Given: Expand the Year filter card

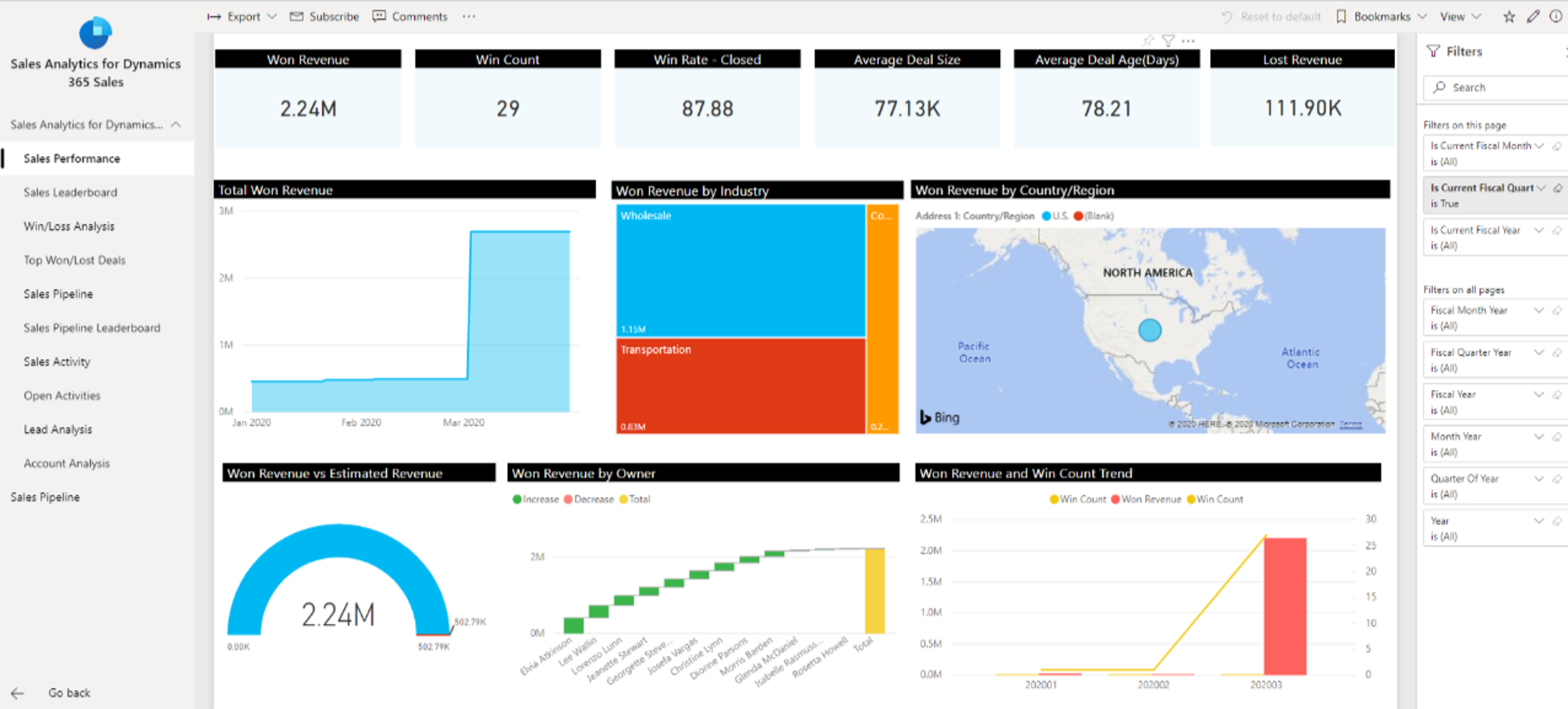Looking at the screenshot, I should click(1539, 521).
